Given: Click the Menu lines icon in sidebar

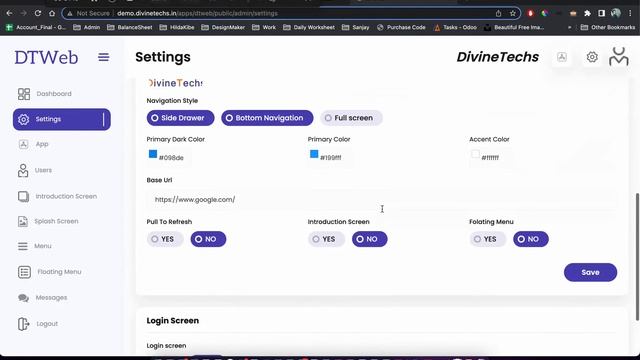Looking at the screenshot, I should [x=23, y=246].
